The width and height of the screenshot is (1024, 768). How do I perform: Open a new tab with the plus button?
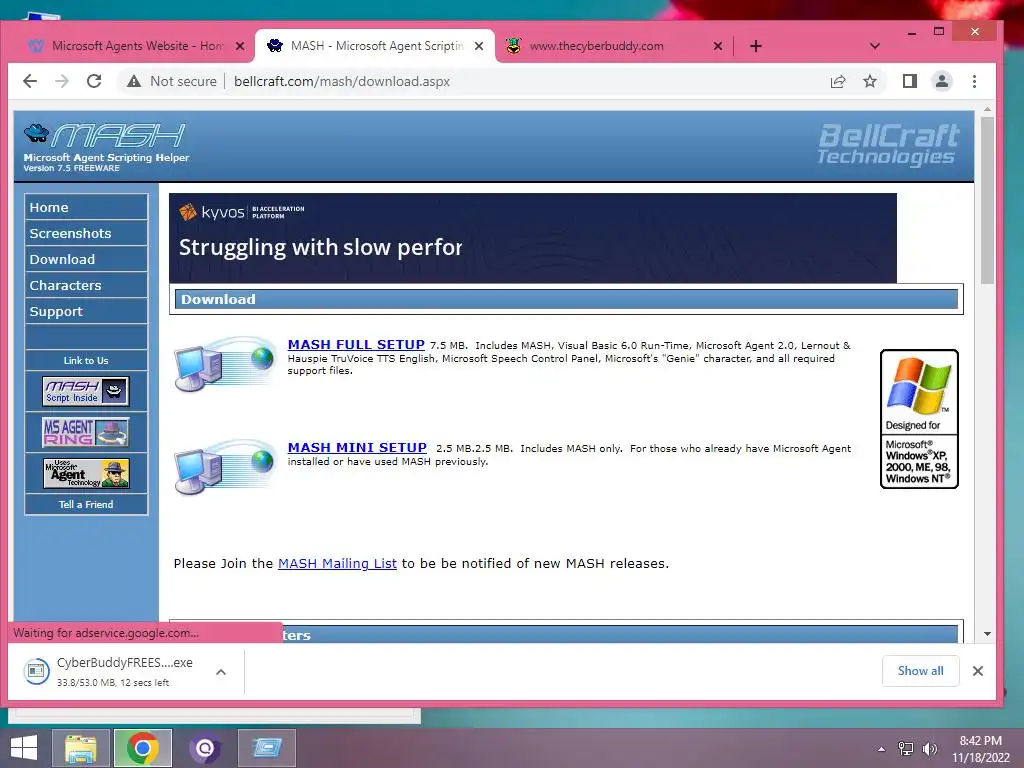tap(756, 46)
